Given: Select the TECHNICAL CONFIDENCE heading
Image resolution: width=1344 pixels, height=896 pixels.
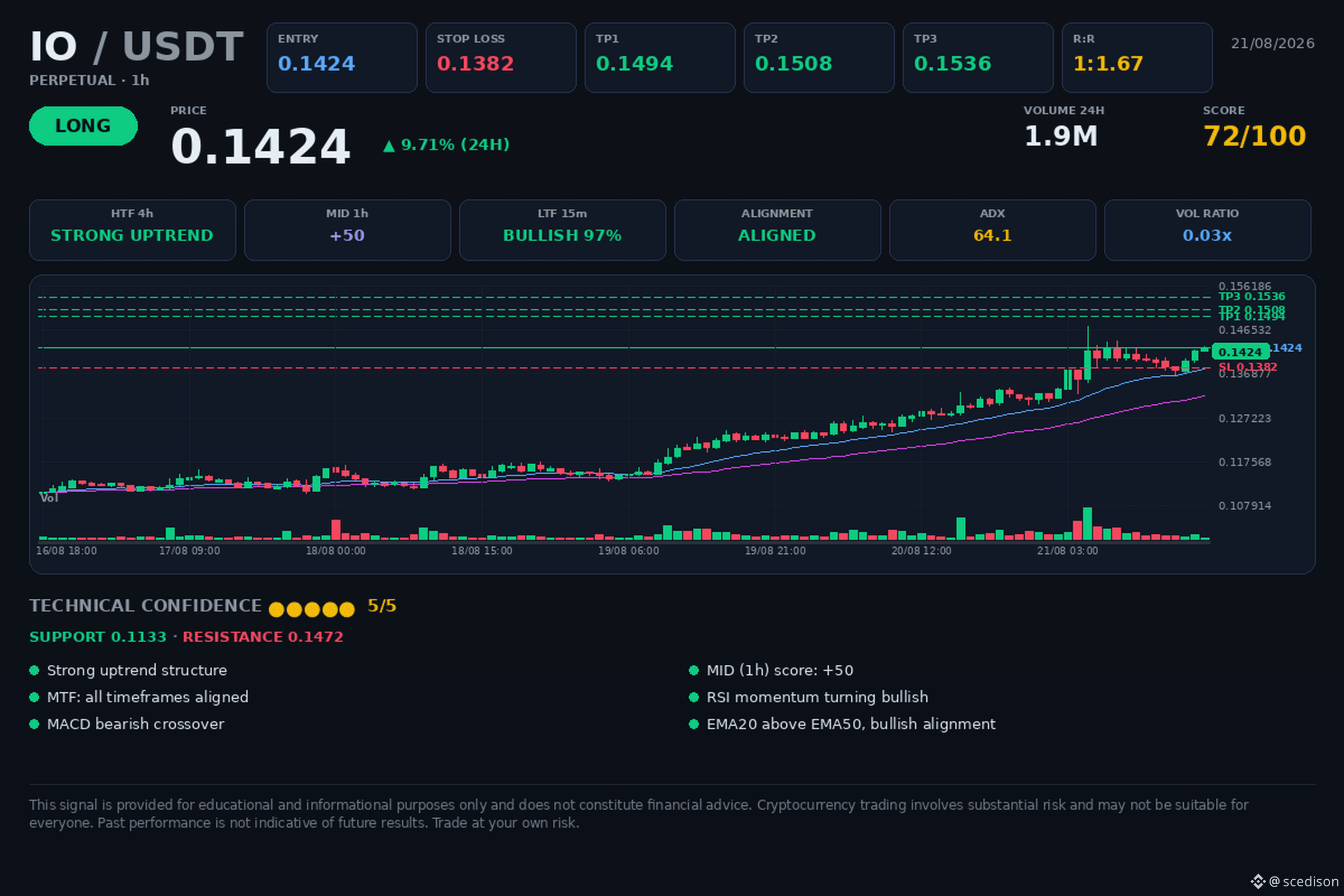Looking at the screenshot, I should (x=146, y=606).
